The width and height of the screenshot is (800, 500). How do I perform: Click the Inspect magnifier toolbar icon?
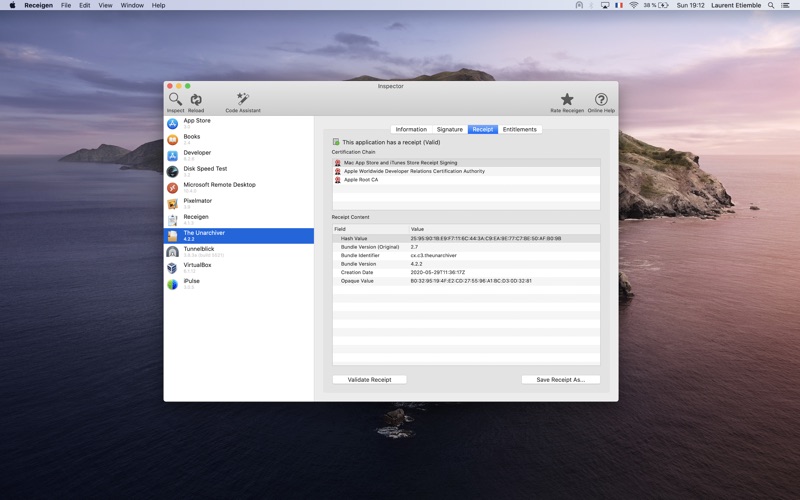[175, 99]
